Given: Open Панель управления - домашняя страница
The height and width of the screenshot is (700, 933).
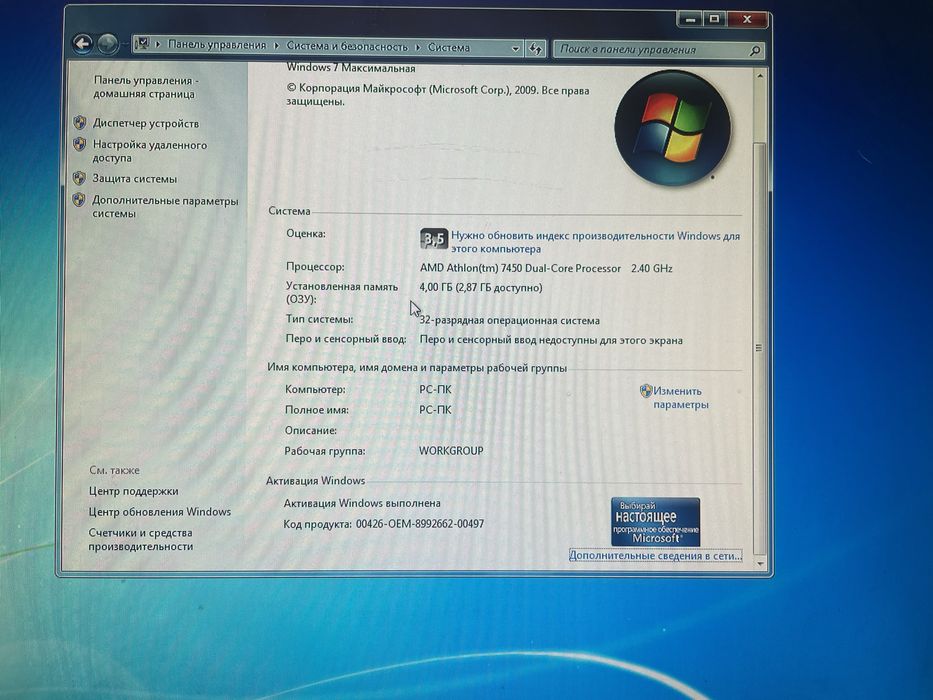Looking at the screenshot, I should pyautogui.click(x=145, y=87).
